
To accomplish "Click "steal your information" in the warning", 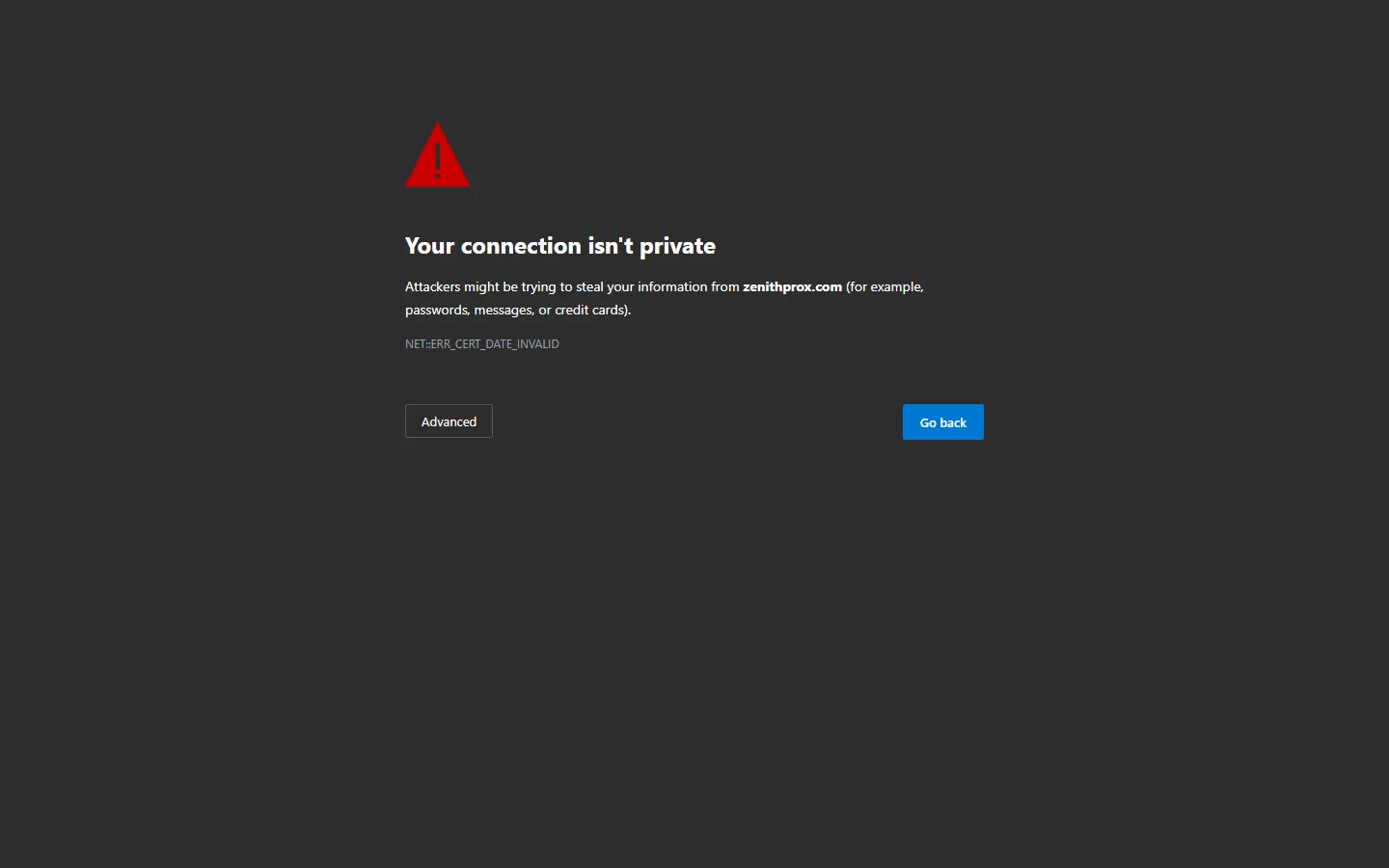I will (x=641, y=287).
